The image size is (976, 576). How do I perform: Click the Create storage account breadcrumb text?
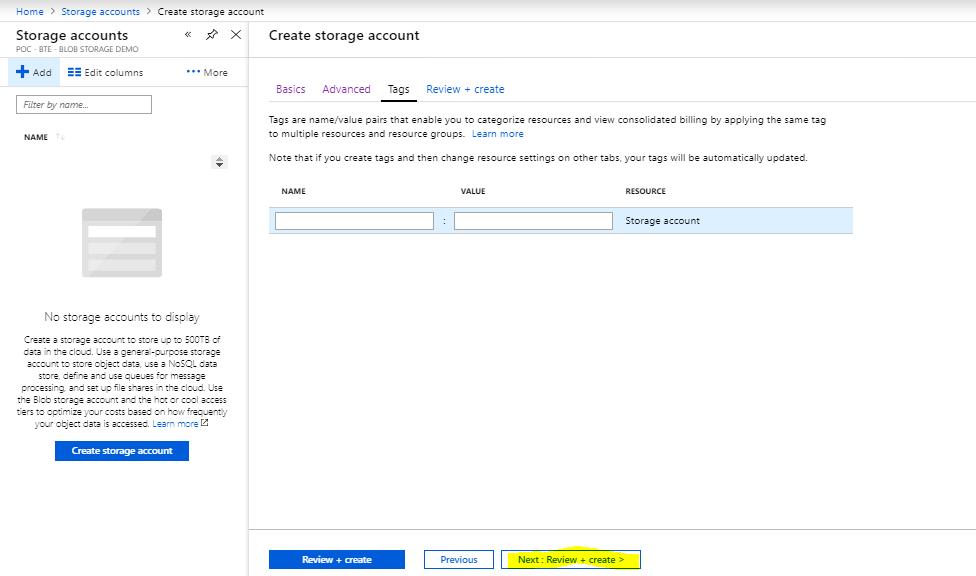(x=210, y=11)
